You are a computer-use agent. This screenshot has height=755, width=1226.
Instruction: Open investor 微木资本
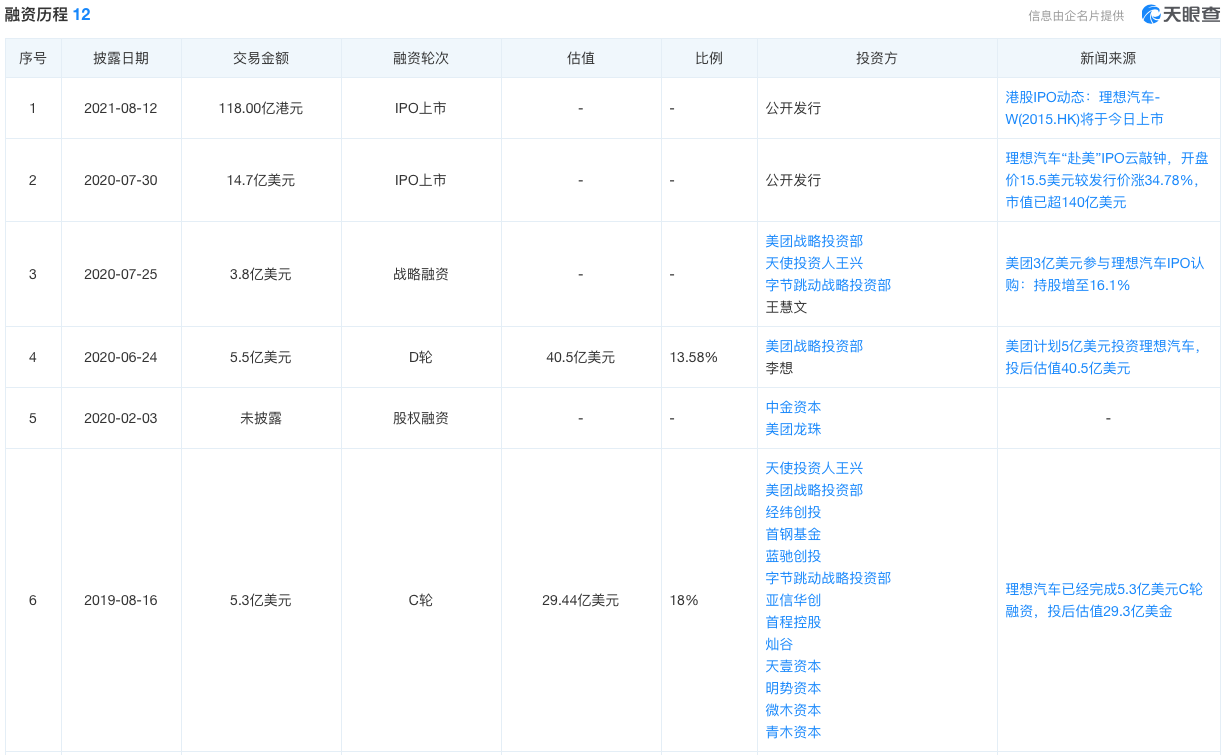point(793,710)
